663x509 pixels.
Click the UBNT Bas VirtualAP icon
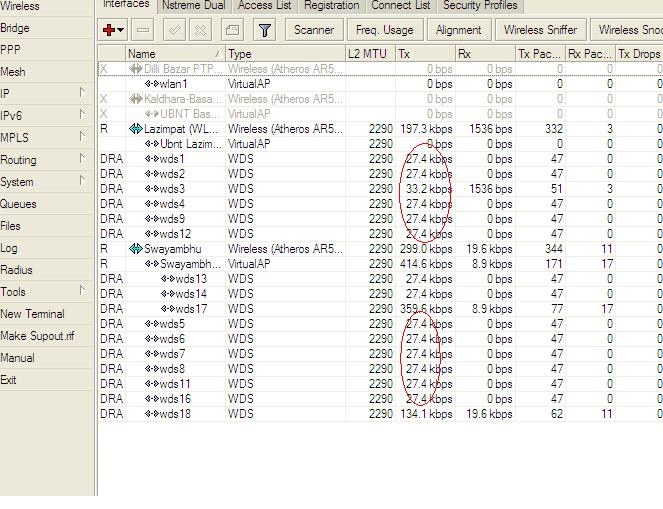coord(151,114)
